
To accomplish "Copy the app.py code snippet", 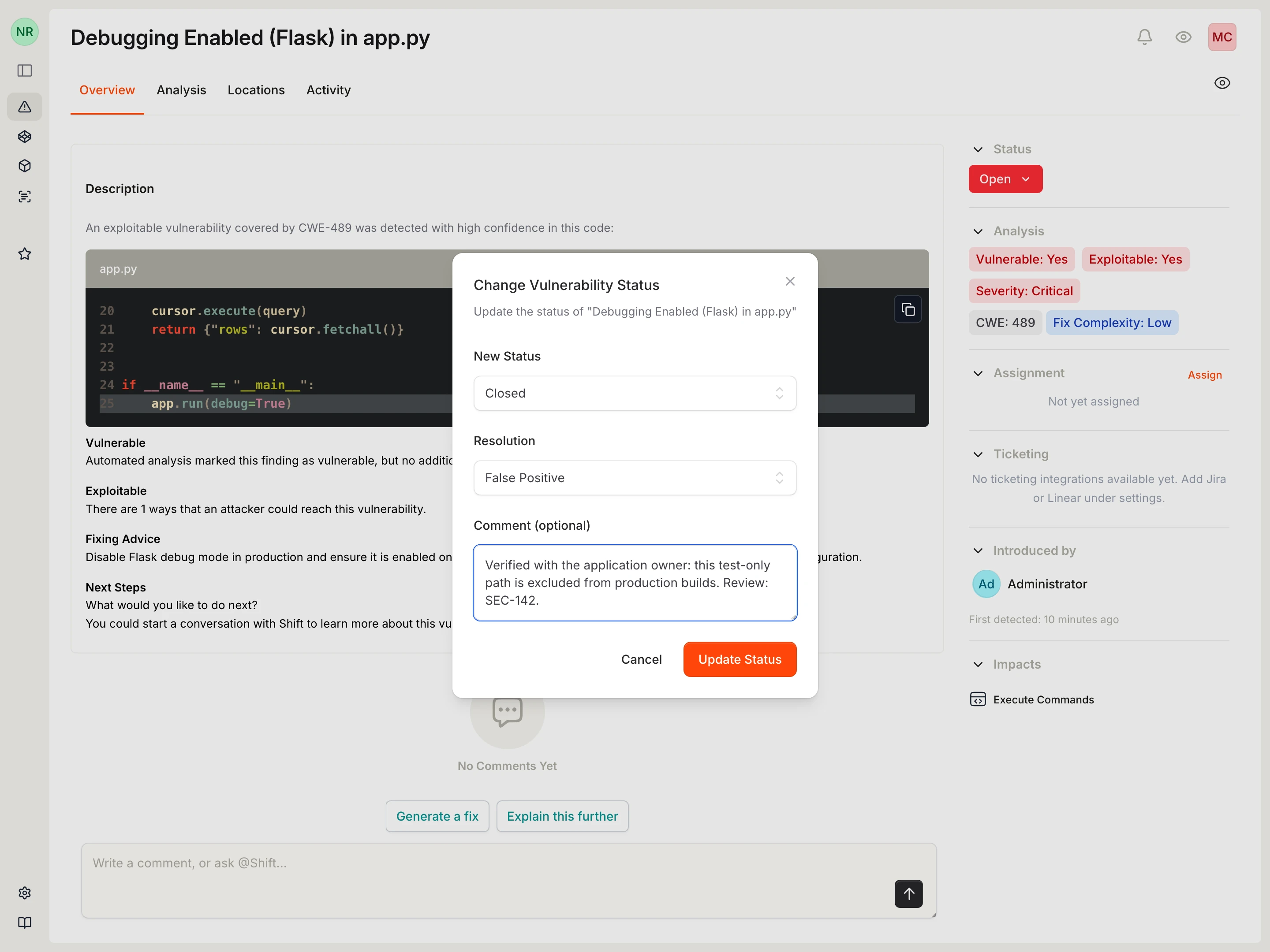I will point(908,309).
